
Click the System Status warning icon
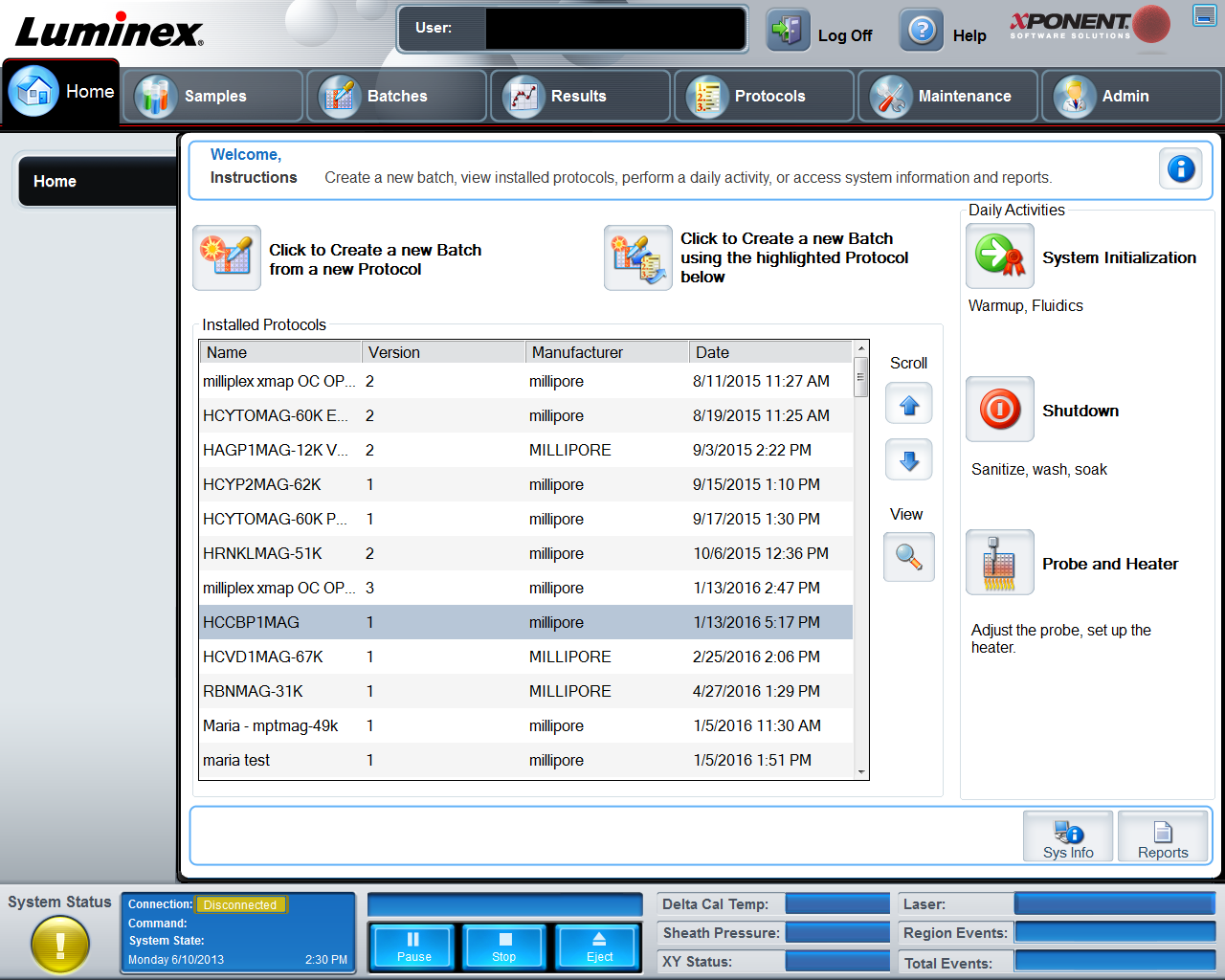pyautogui.click(x=60, y=945)
